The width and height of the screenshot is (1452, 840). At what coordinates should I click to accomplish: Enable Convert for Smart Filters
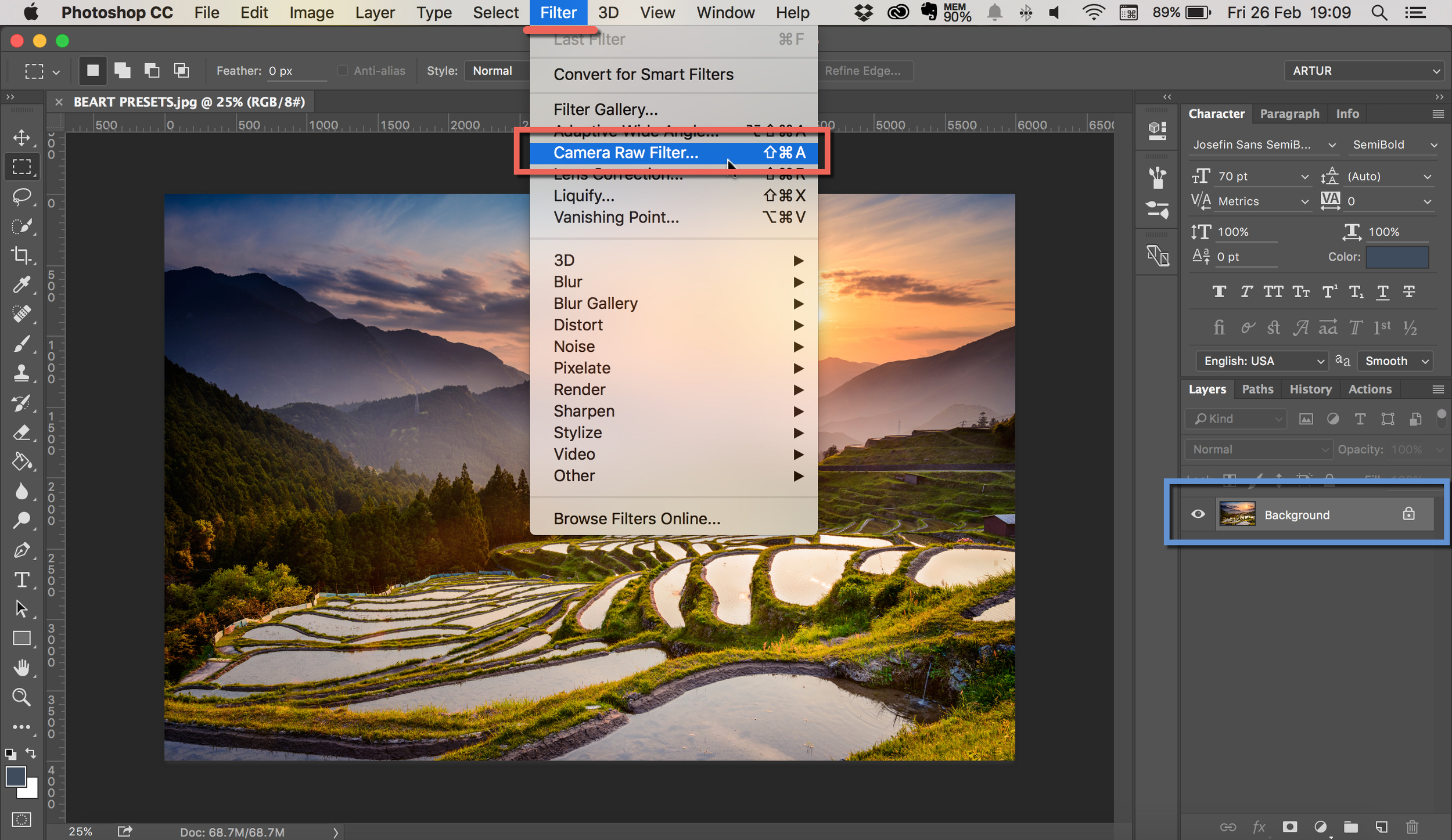643,74
